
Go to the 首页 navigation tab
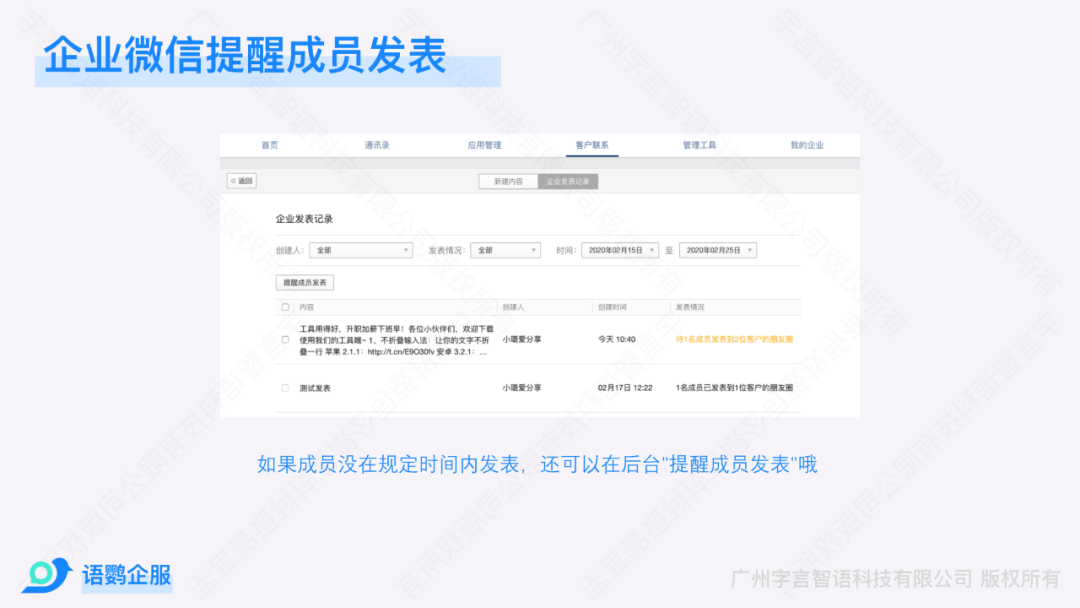[269, 145]
